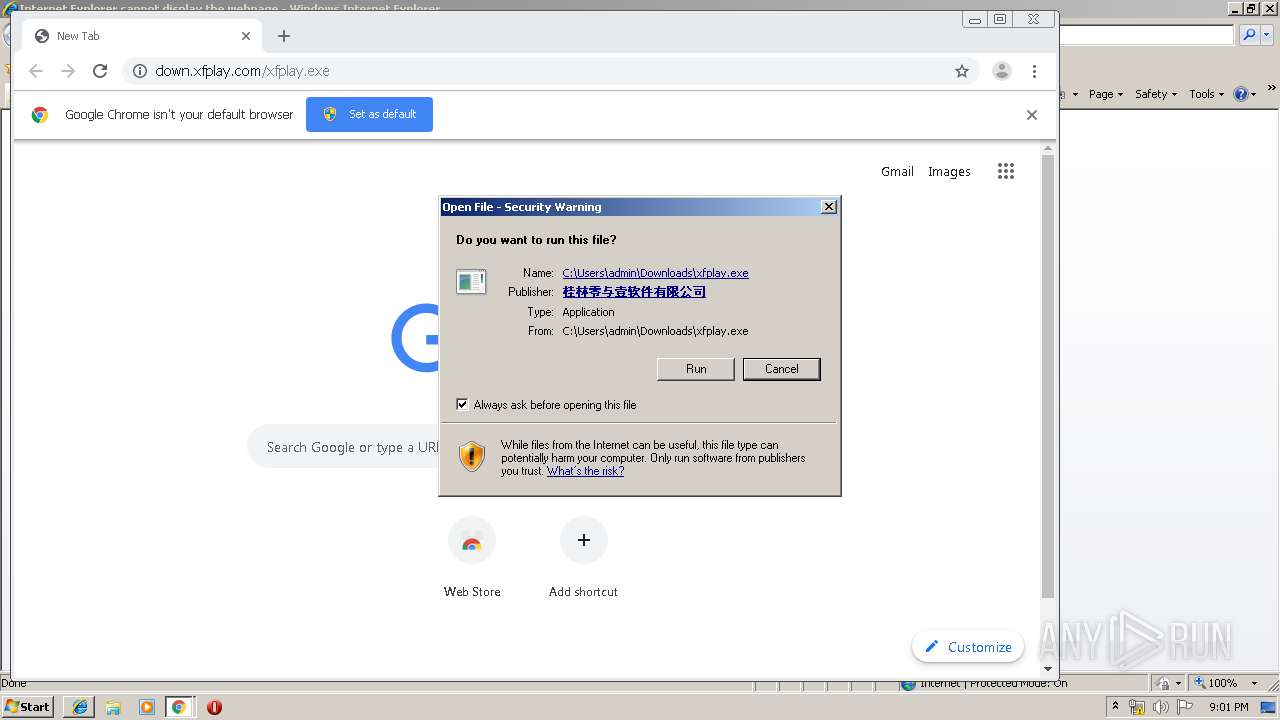The image size is (1280, 720).
Task: Click the Show Desktop button
Action: [x=1270, y=707]
